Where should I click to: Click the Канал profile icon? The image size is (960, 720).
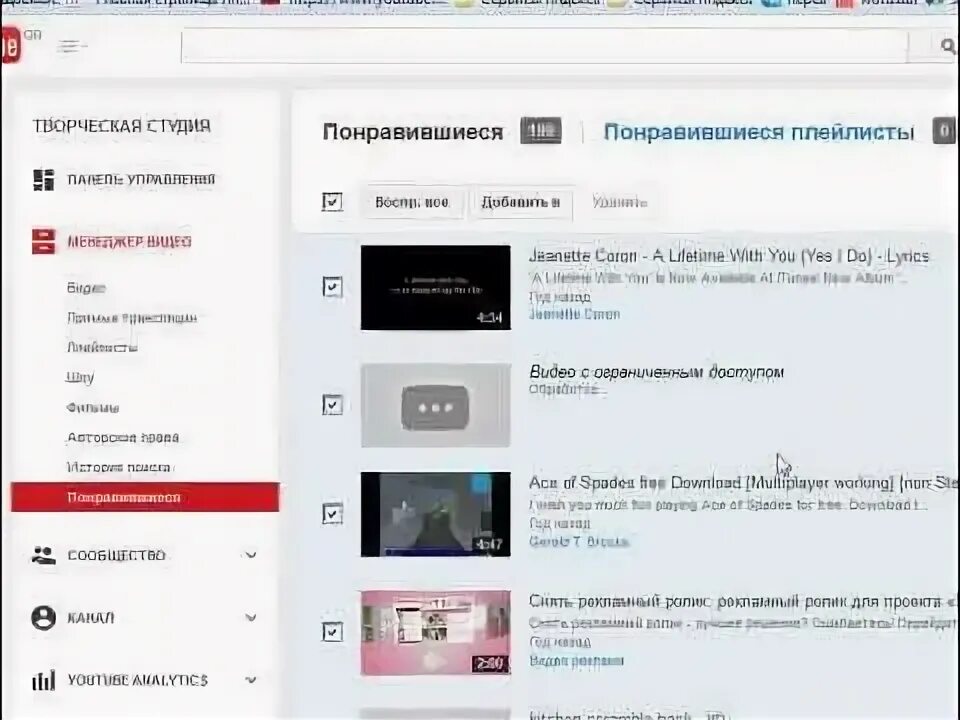click(43, 618)
